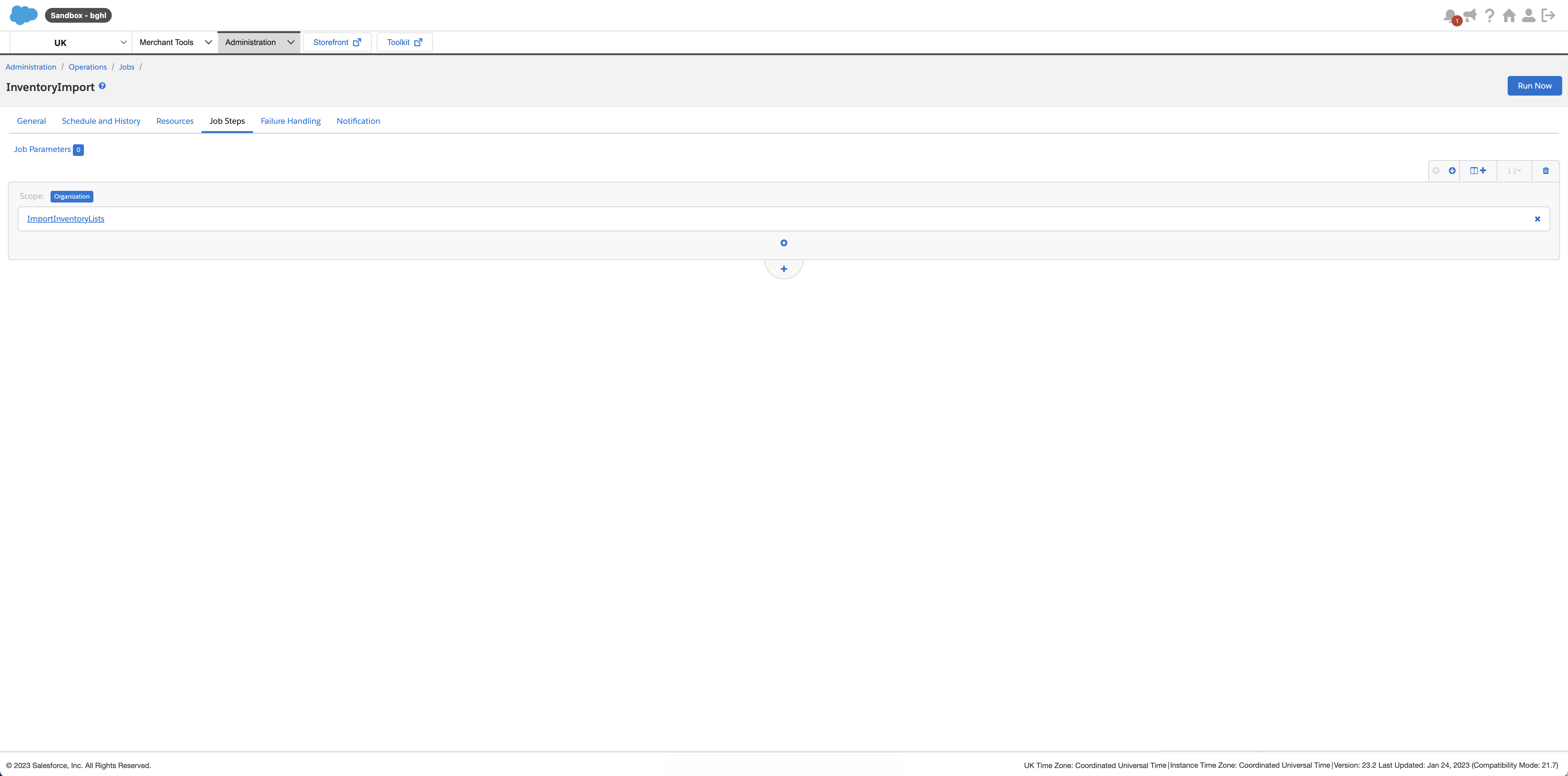Open the sequential flow arrows dropdown
The width and height of the screenshot is (1568, 776).
pos(1514,171)
